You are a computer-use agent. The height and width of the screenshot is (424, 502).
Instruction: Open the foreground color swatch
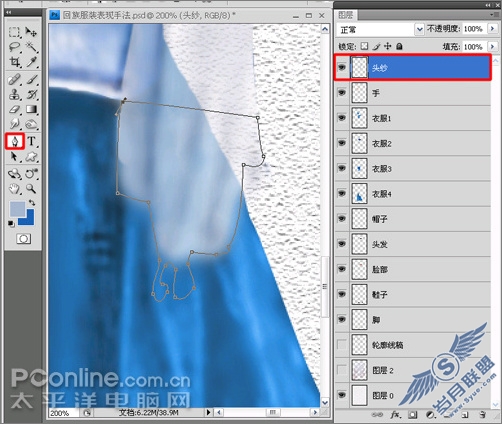click(x=17, y=209)
